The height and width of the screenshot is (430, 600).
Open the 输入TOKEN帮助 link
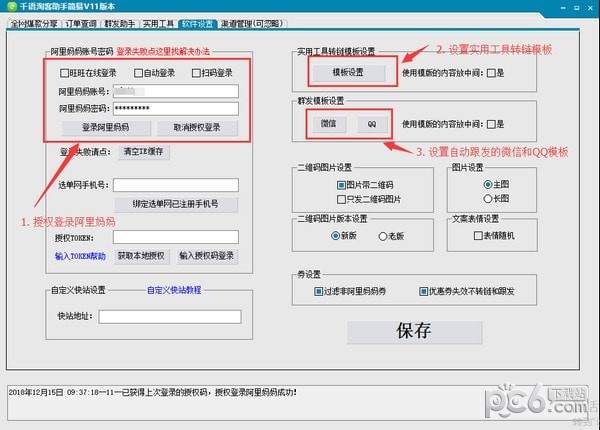tap(81, 256)
